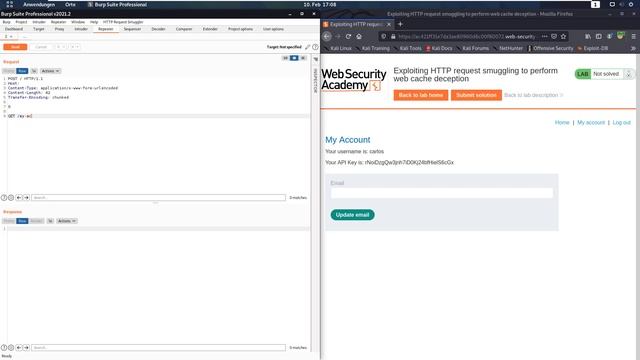Switch response view to Raw
The height and width of the screenshot is (360, 640).
(22, 221)
